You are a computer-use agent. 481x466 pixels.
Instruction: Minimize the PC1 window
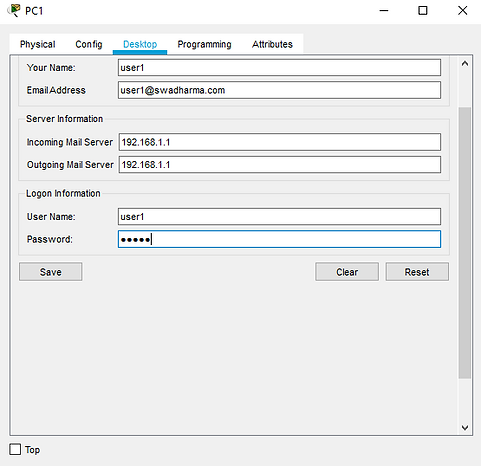point(384,11)
